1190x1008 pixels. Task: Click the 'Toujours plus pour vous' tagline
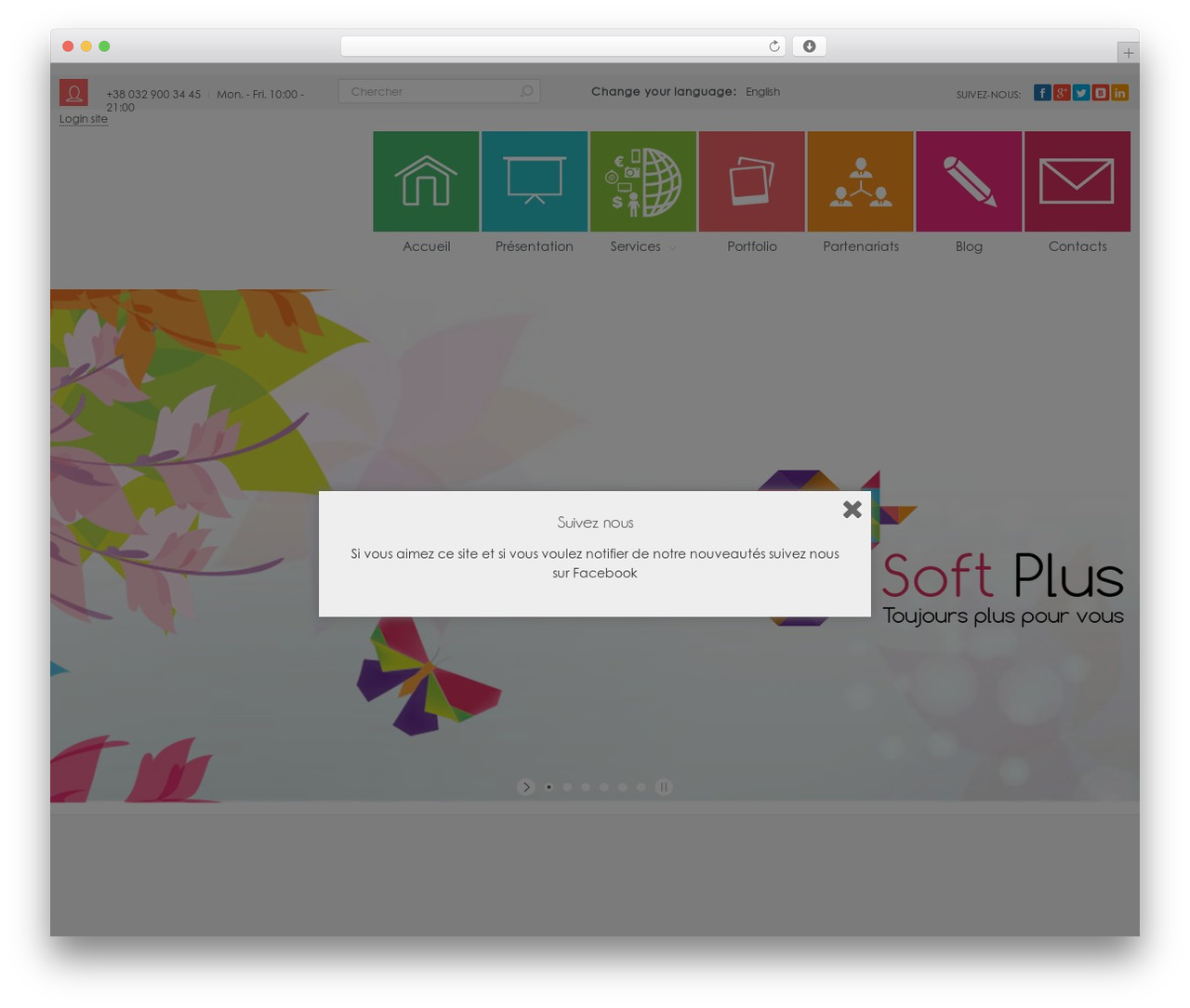pyautogui.click(x=1003, y=616)
